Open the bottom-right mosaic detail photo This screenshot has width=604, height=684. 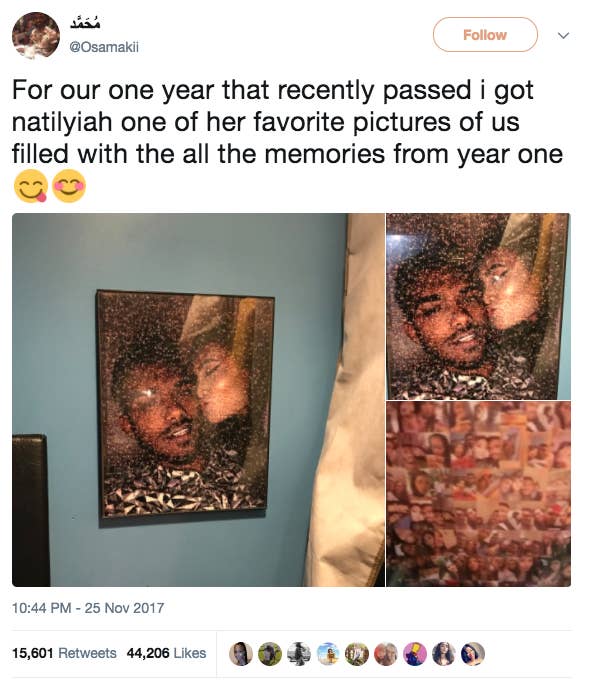click(x=478, y=494)
